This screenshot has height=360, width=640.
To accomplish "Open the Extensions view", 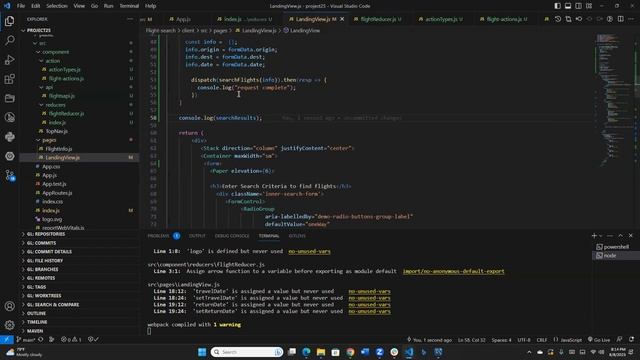I will (x=9, y=79).
